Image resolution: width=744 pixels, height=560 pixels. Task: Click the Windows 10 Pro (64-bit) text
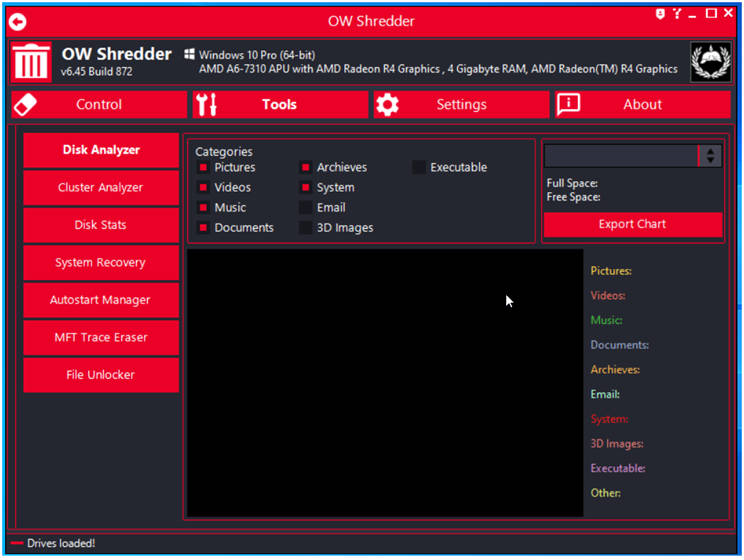pyautogui.click(x=257, y=55)
